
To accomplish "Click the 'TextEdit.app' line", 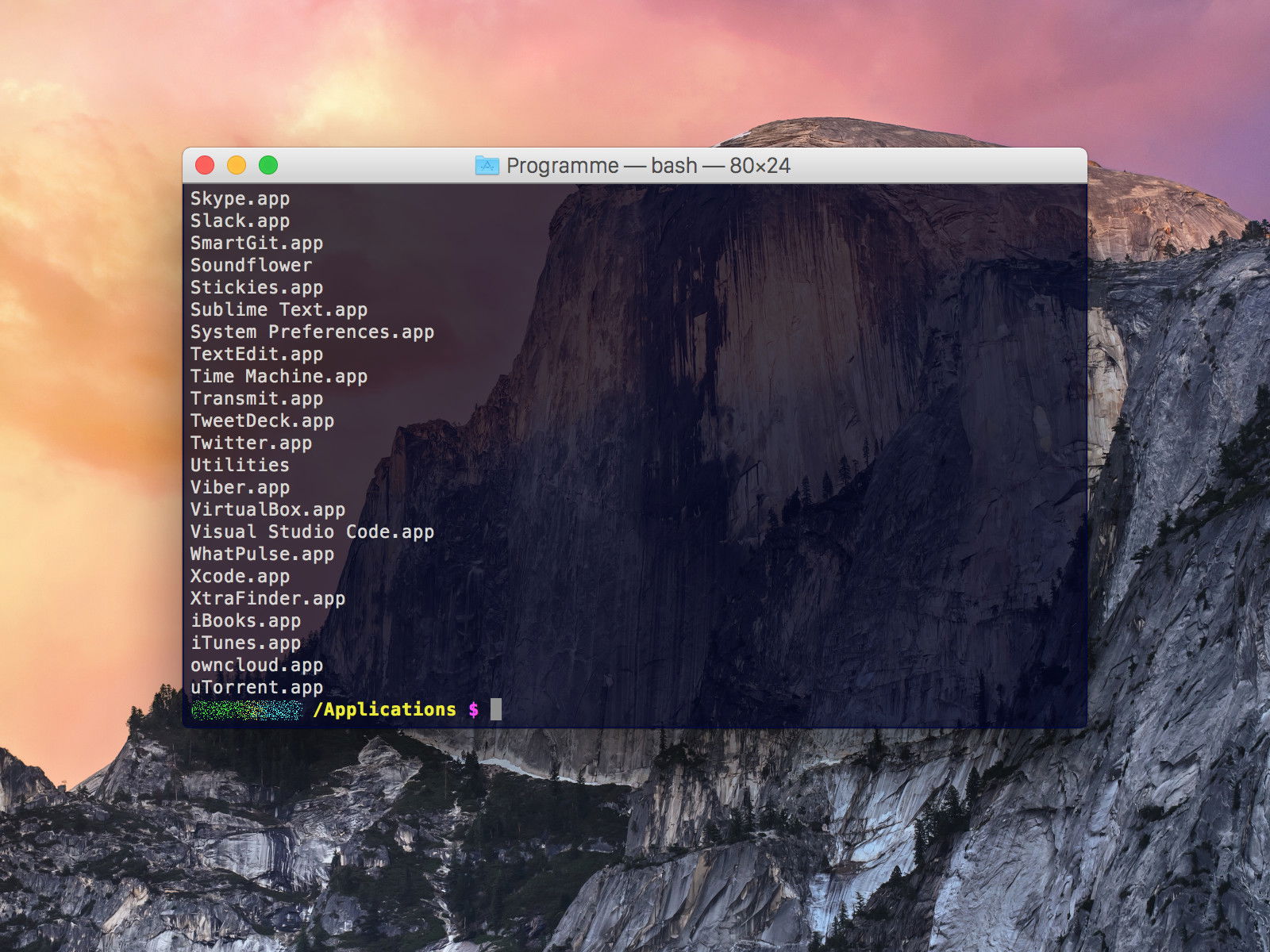I will [x=256, y=355].
